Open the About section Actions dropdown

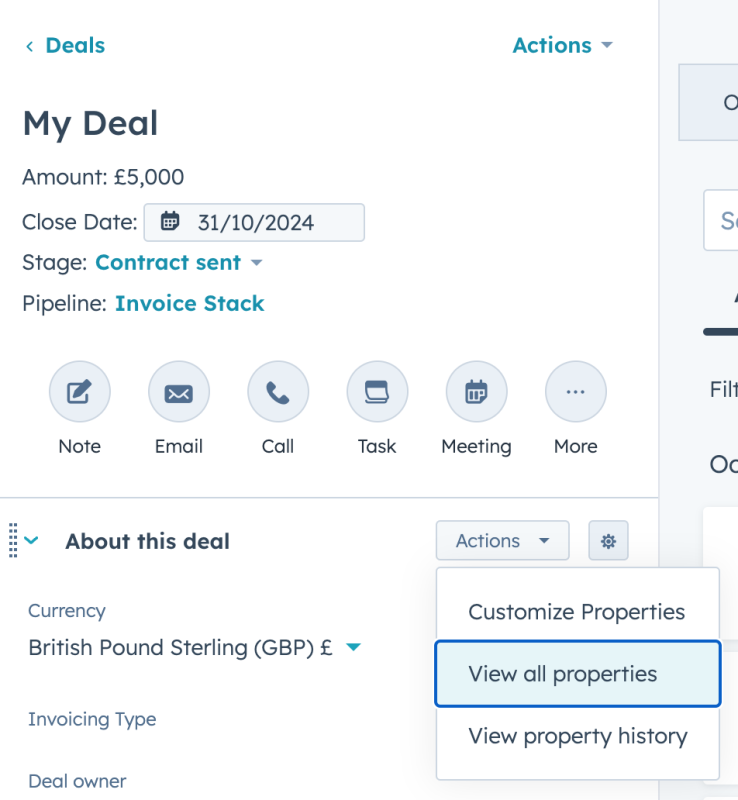click(502, 540)
